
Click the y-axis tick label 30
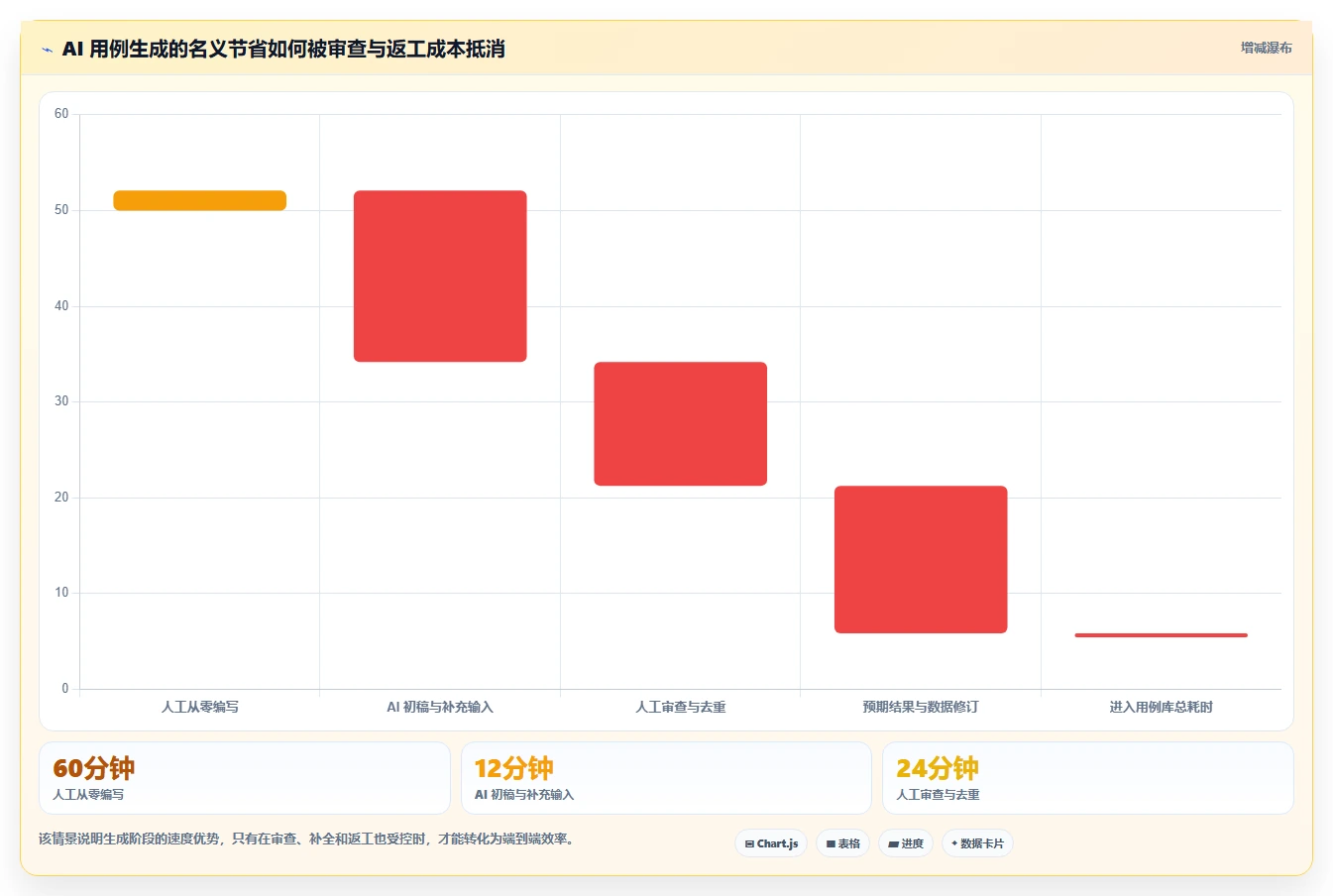(x=61, y=401)
